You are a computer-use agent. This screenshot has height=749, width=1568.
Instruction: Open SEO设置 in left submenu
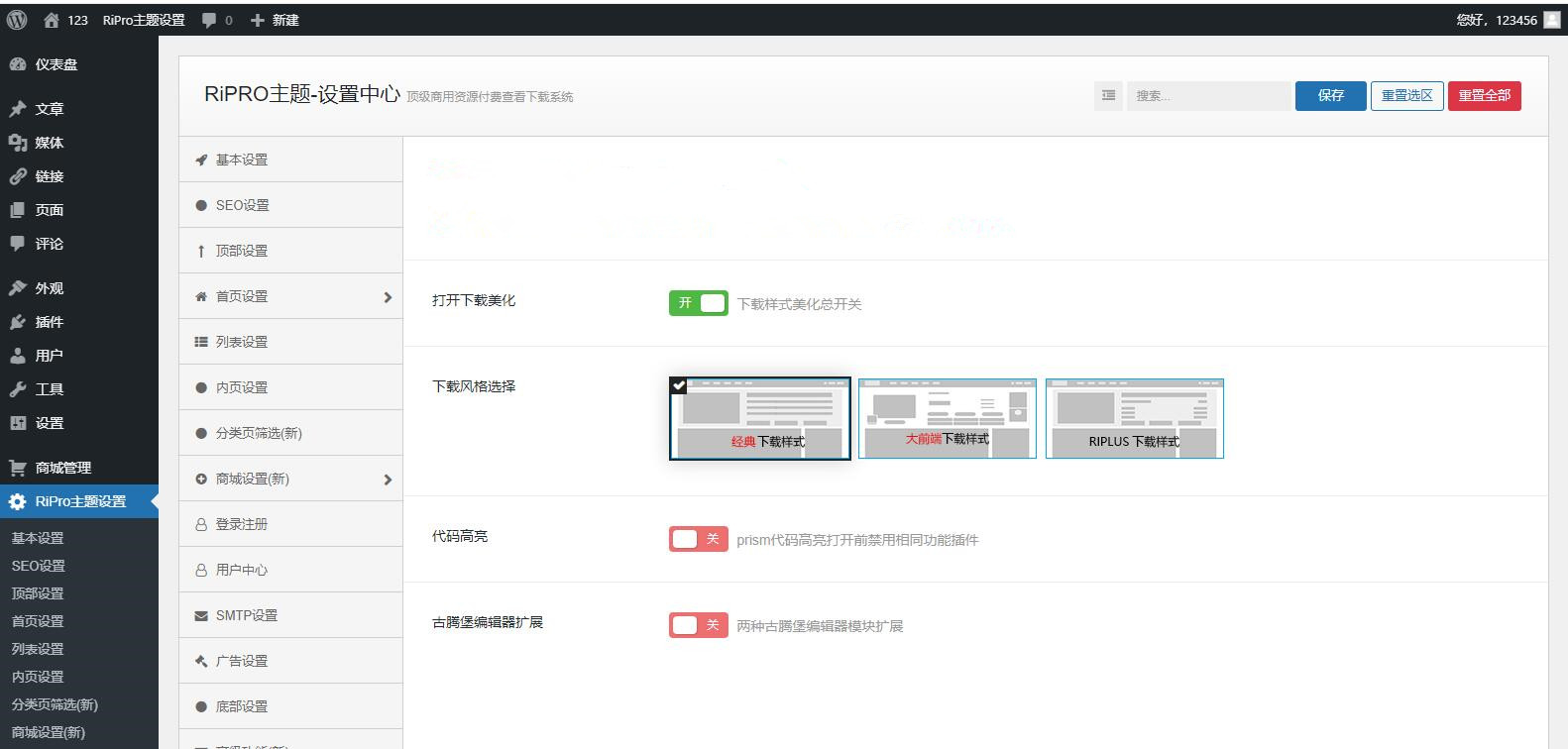(x=39, y=566)
